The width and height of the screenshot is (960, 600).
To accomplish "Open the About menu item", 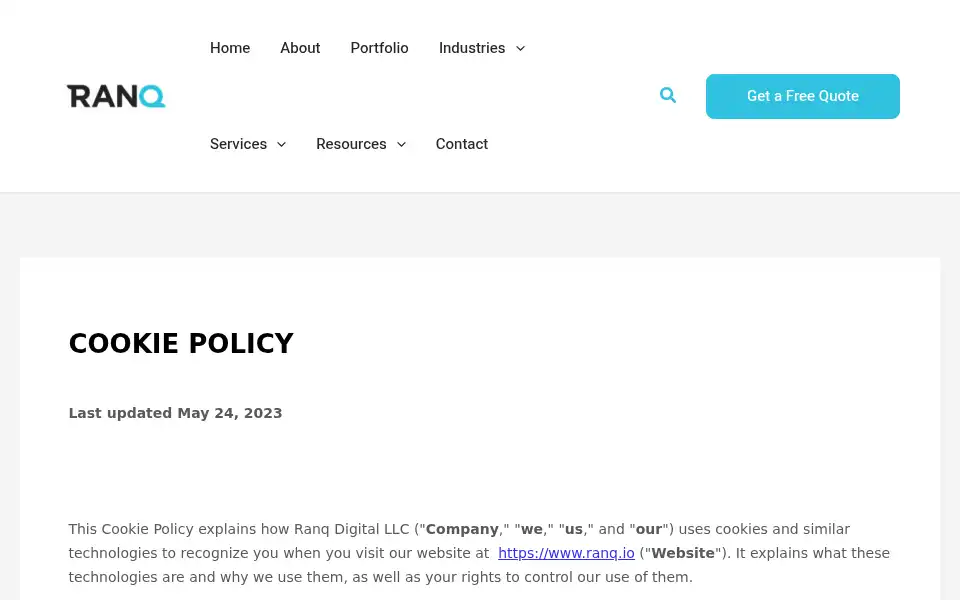I will 300,48.
